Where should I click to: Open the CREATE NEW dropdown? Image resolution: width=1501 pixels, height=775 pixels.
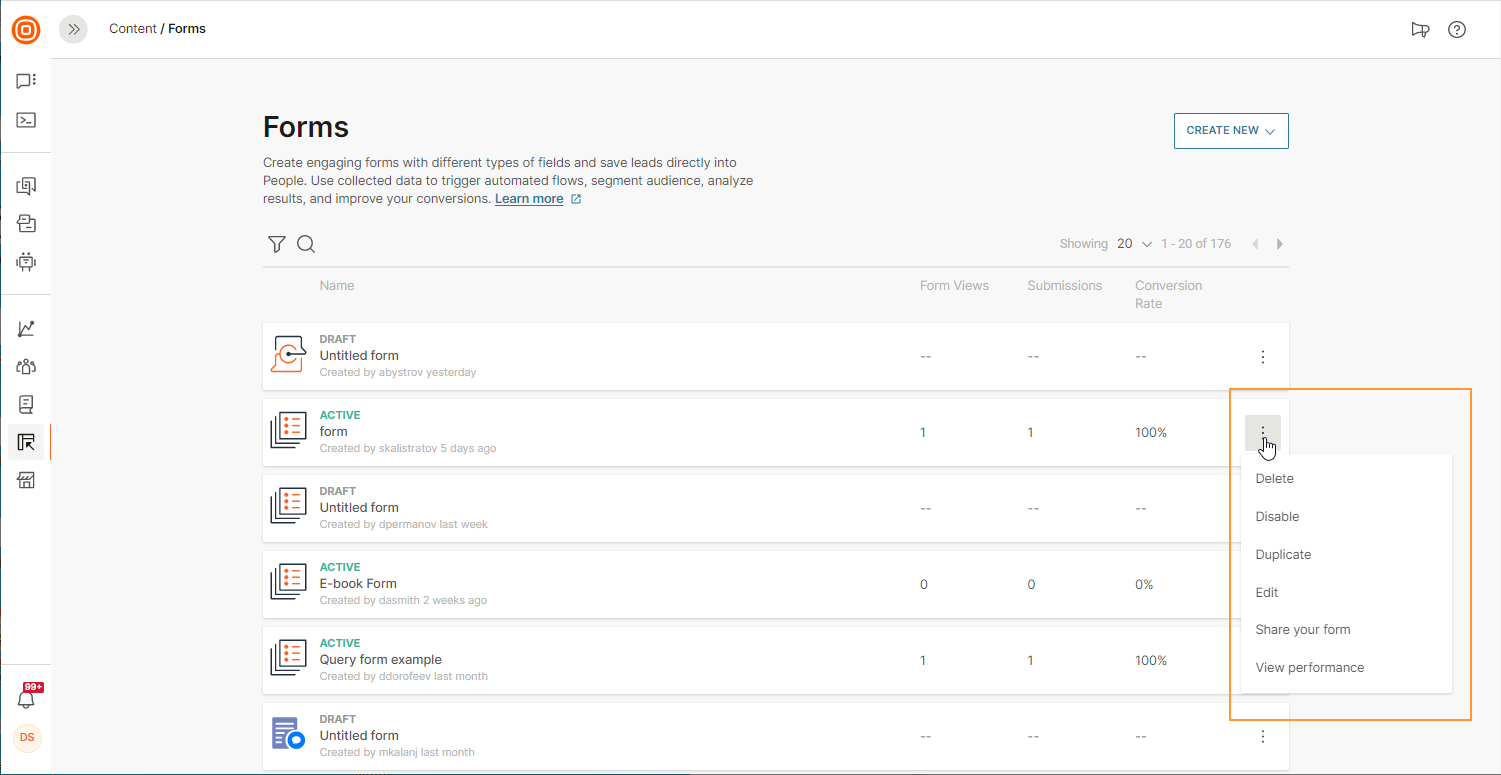click(x=1231, y=131)
